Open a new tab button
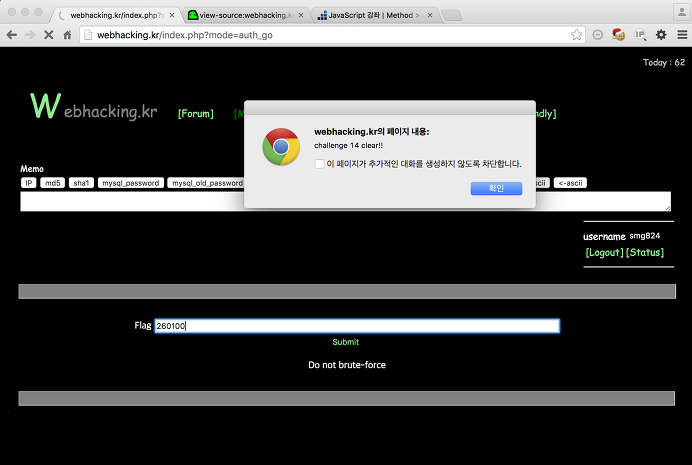Image resolution: width=692 pixels, height=465 pixels. pyautogui.click(x=452, y=15)
